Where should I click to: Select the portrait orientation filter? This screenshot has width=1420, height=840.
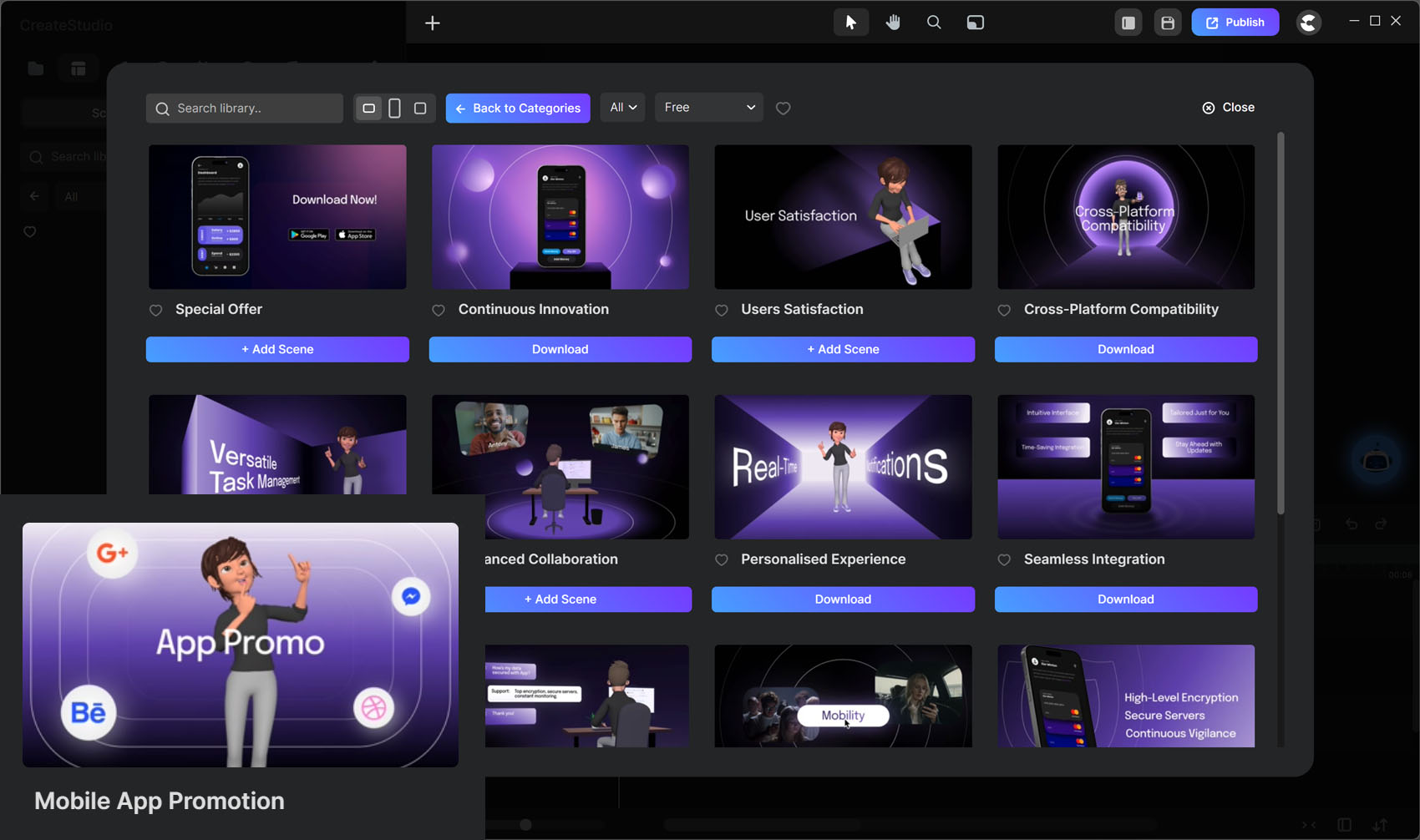pyautogui.click(x=394, y=109)
